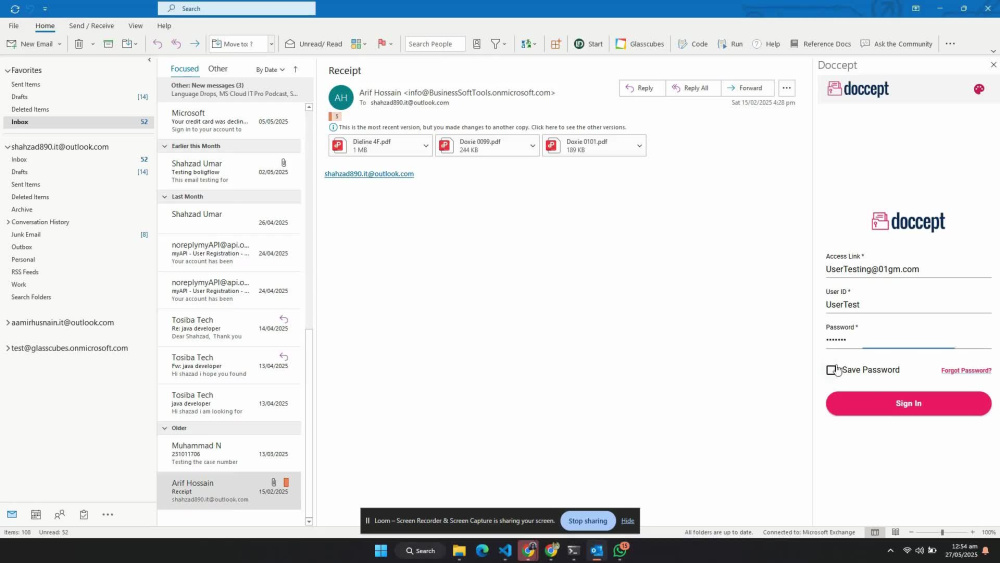
Task: Click Stop sharing in Loom bar
Action: [587, 521]
